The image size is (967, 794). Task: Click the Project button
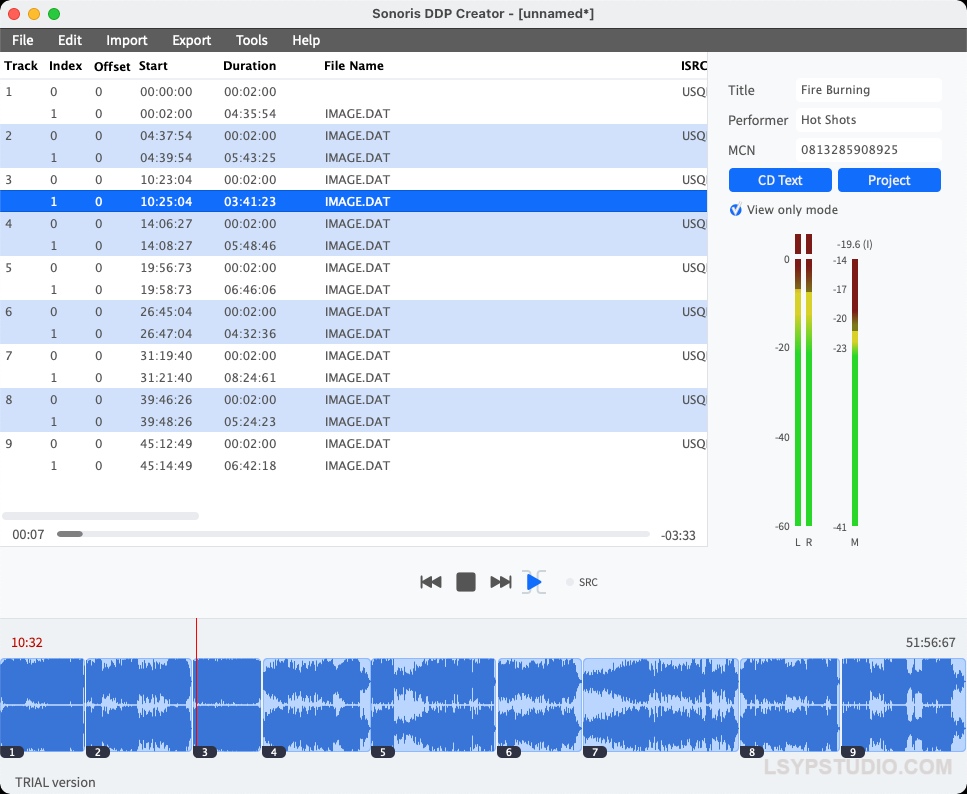click(x=889, y=180)
